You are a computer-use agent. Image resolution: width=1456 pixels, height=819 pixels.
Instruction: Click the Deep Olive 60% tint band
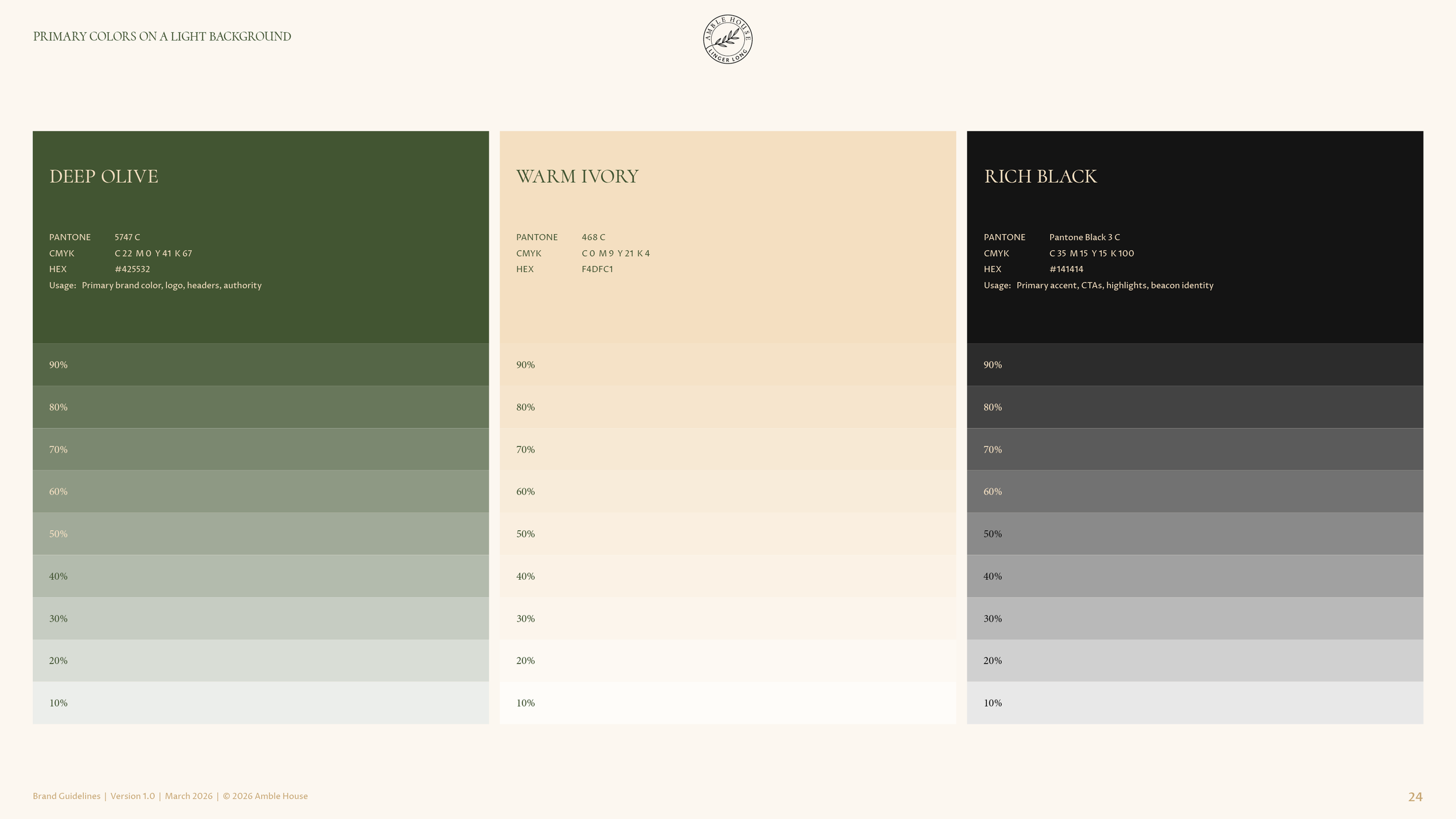260,492
